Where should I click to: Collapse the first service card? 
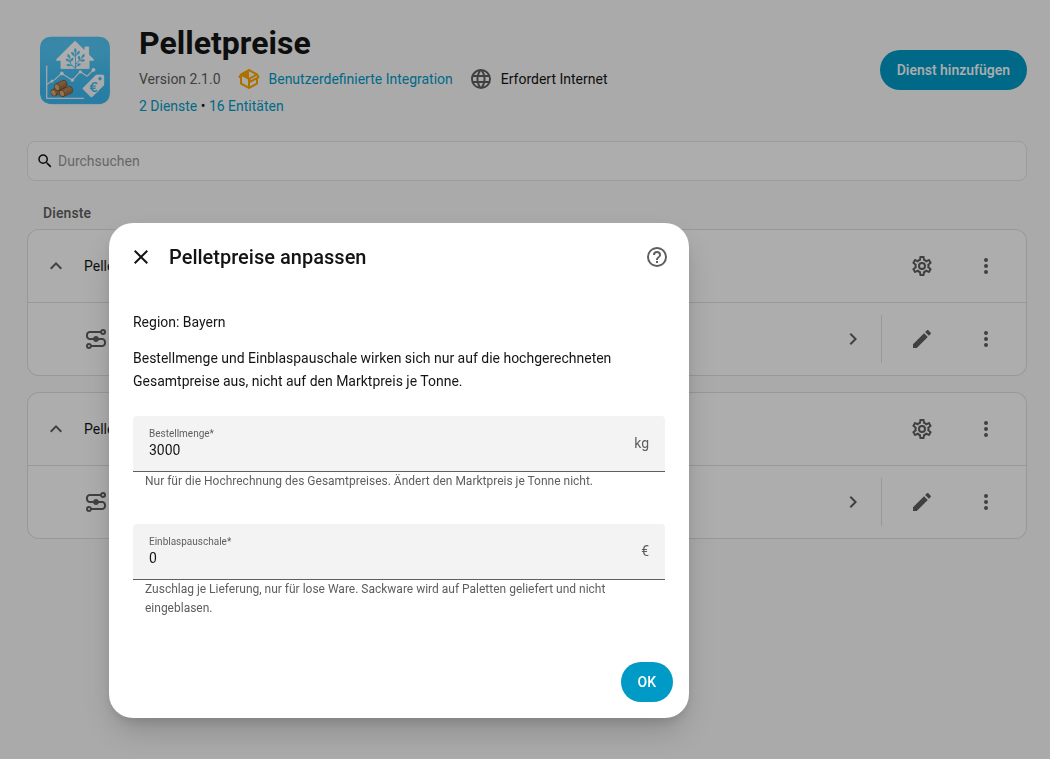coord(56,266)
